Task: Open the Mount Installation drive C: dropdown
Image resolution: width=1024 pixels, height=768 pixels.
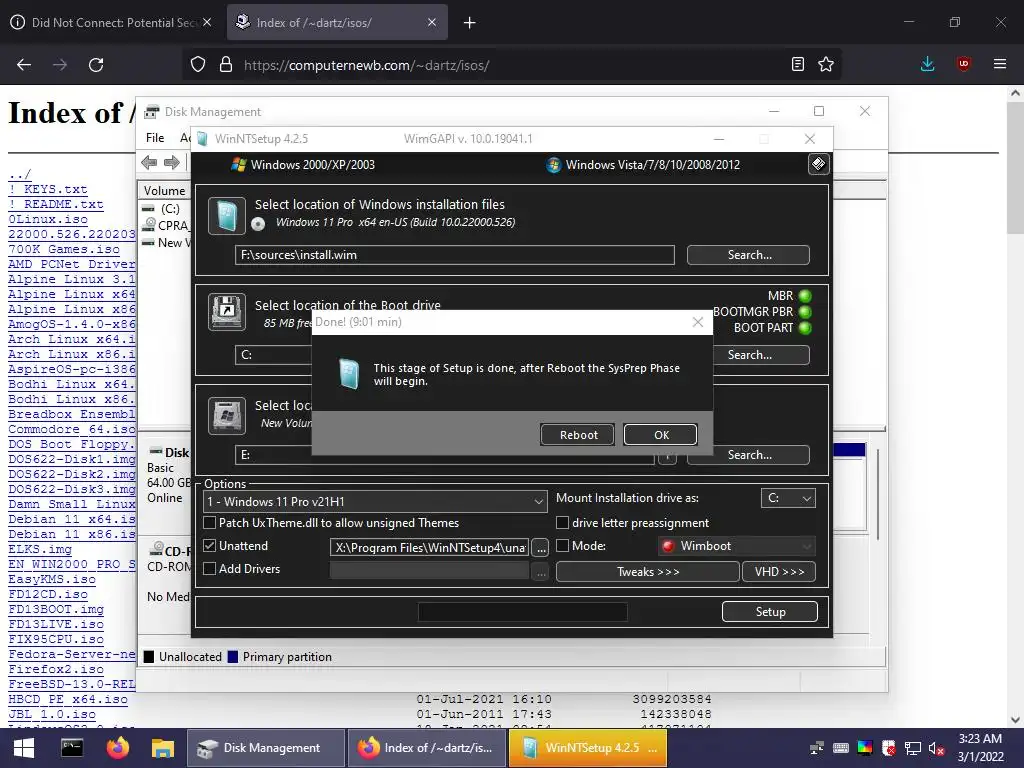Action: pyautogui.click(x=788, y=498)
